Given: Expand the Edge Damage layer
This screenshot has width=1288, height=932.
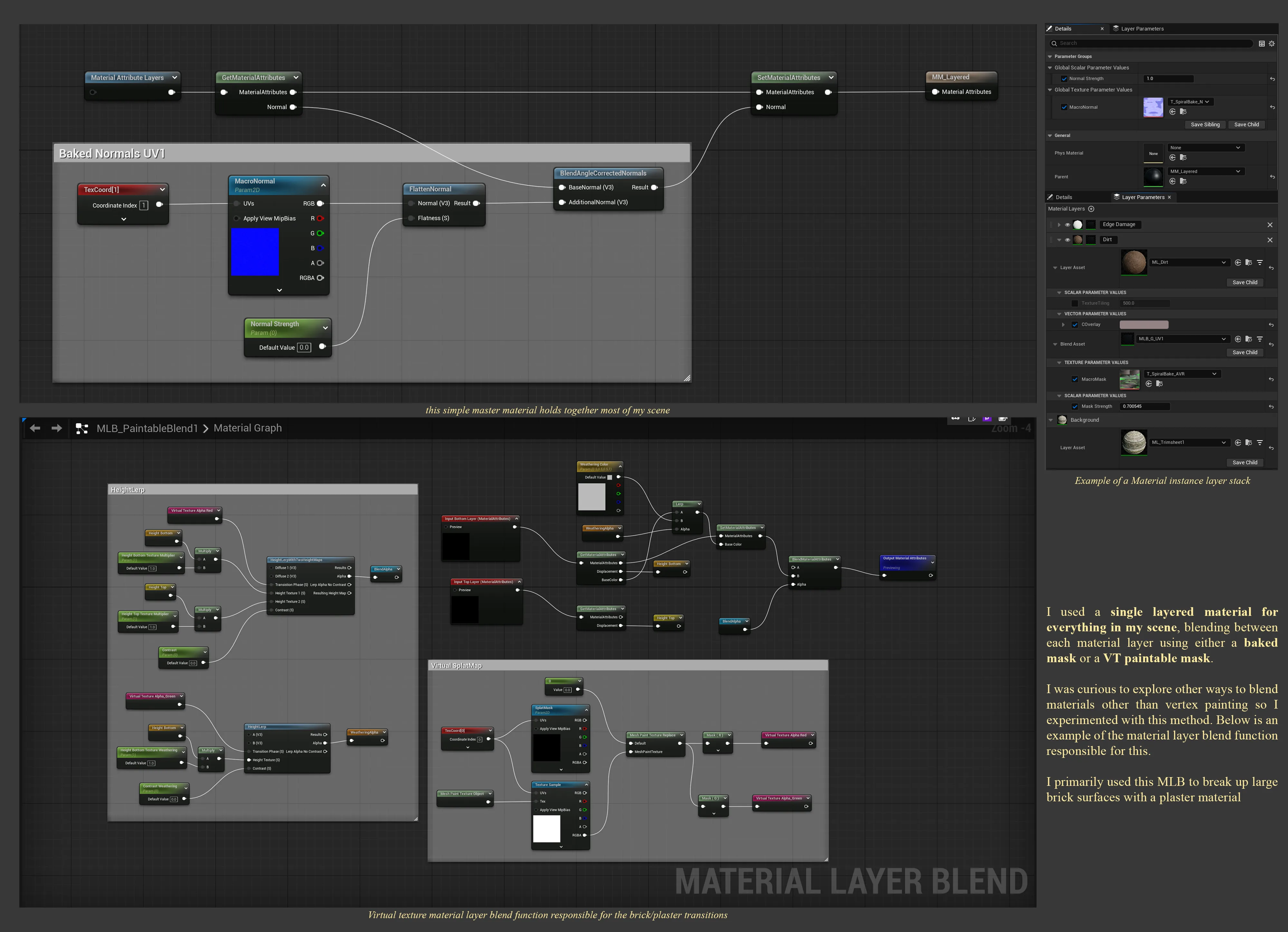Looking at the screenshot, I should coord(1059,225).
